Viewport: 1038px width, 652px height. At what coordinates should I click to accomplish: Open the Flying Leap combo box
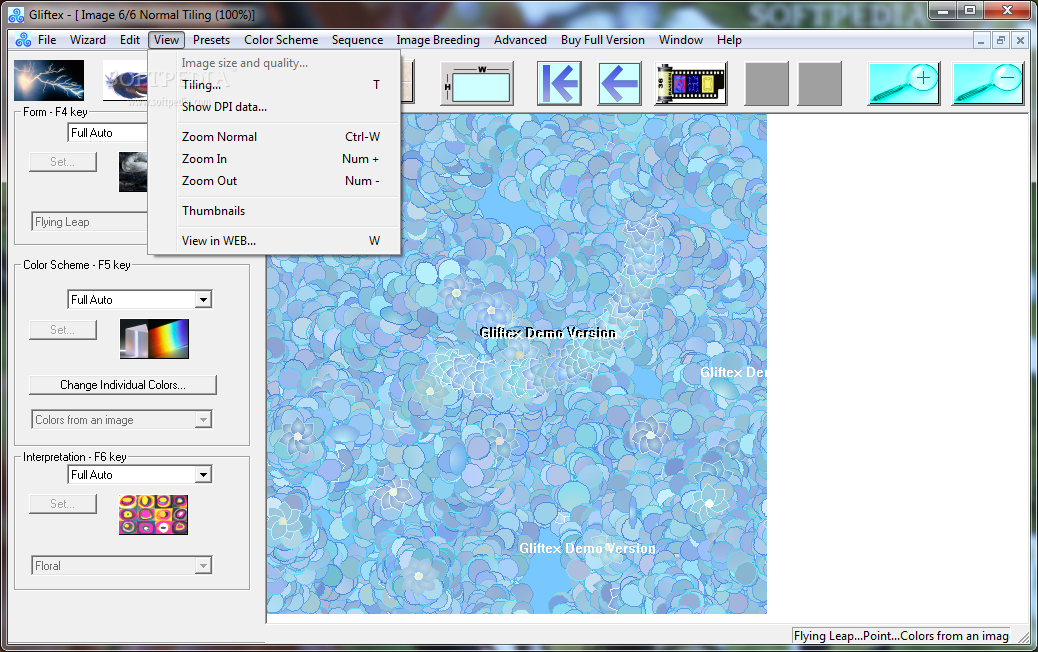tap(89, 222)
